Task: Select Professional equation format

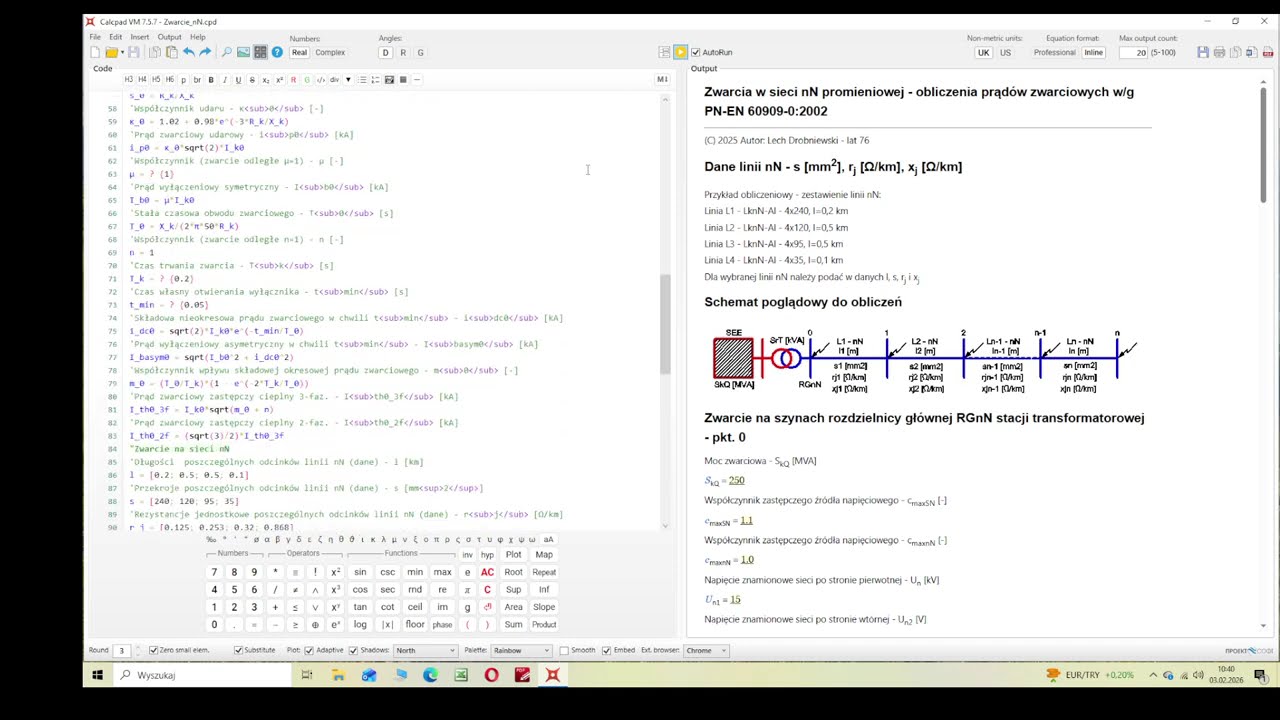Action: 1055,52
